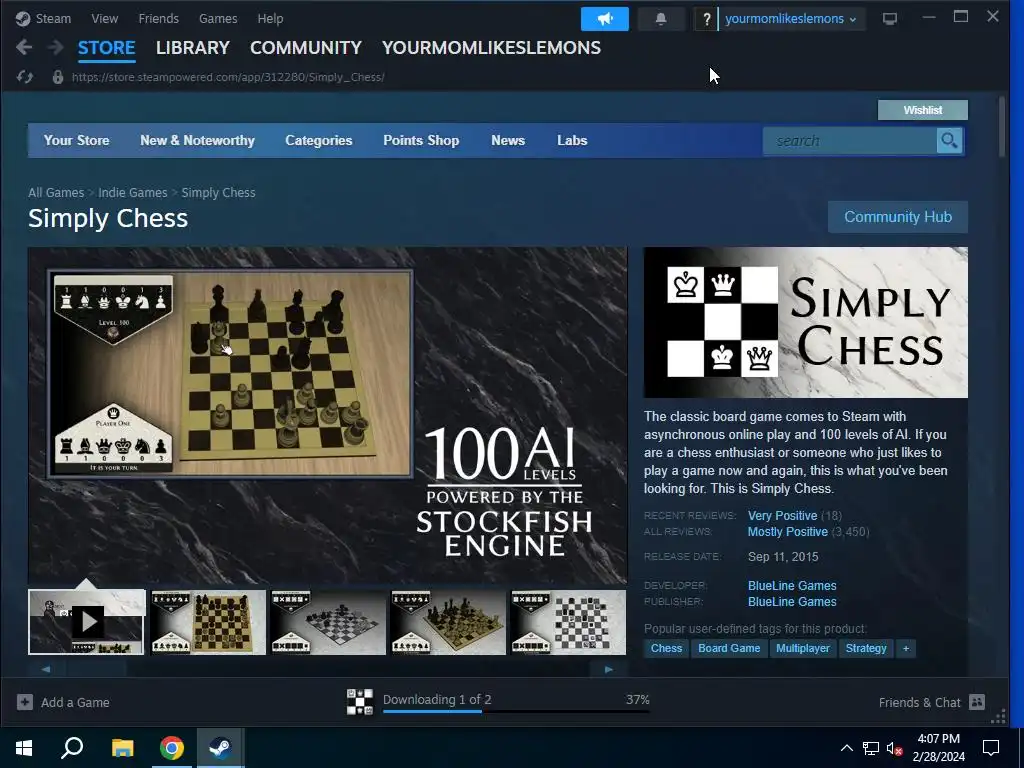Click the Steam logo in menu bar

pyautogui.click(x=23, y=19)
